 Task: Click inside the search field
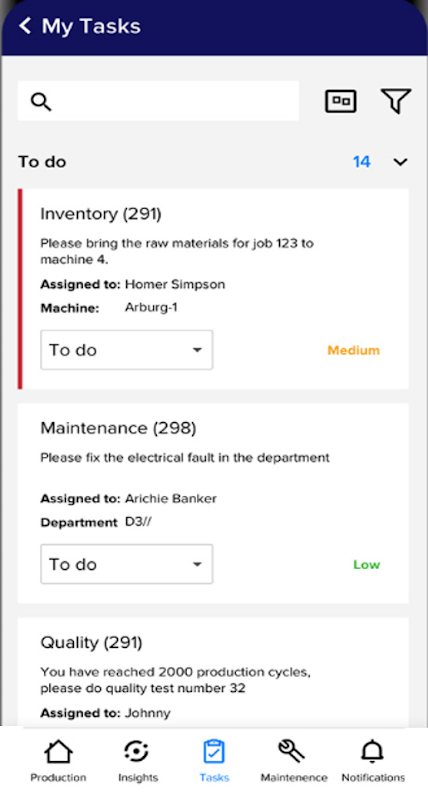coord(158,101)
